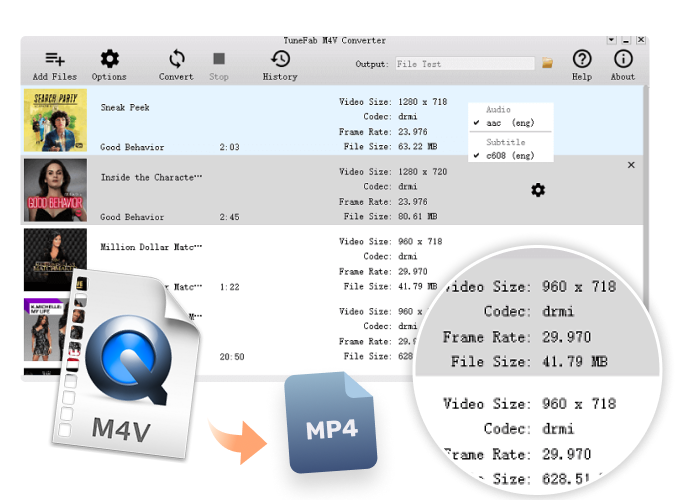Click the duration '2:45'

(x=229, y=217)
